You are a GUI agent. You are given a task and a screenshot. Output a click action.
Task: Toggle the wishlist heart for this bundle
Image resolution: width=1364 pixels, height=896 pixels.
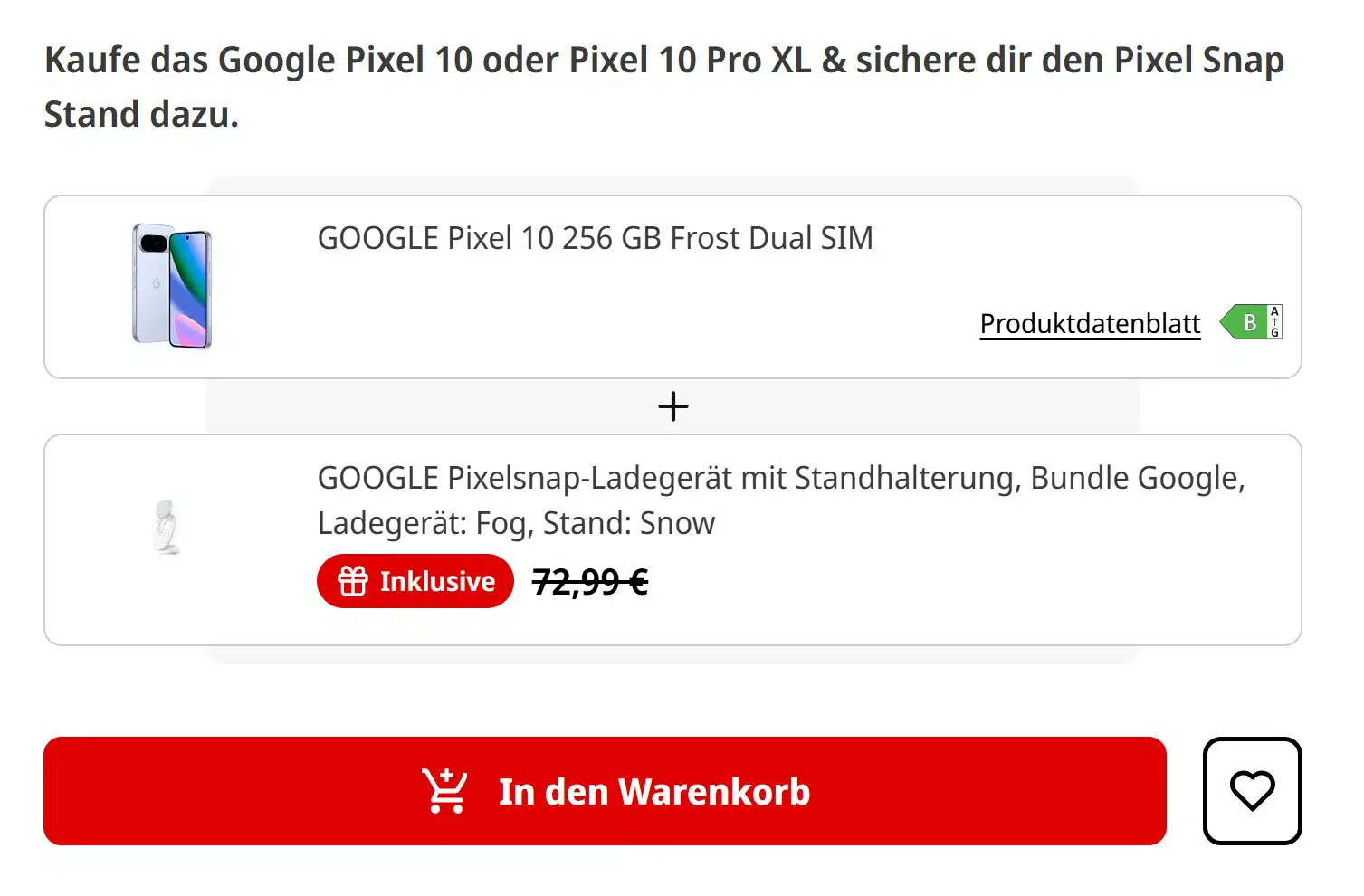[x=1252, y=791]
